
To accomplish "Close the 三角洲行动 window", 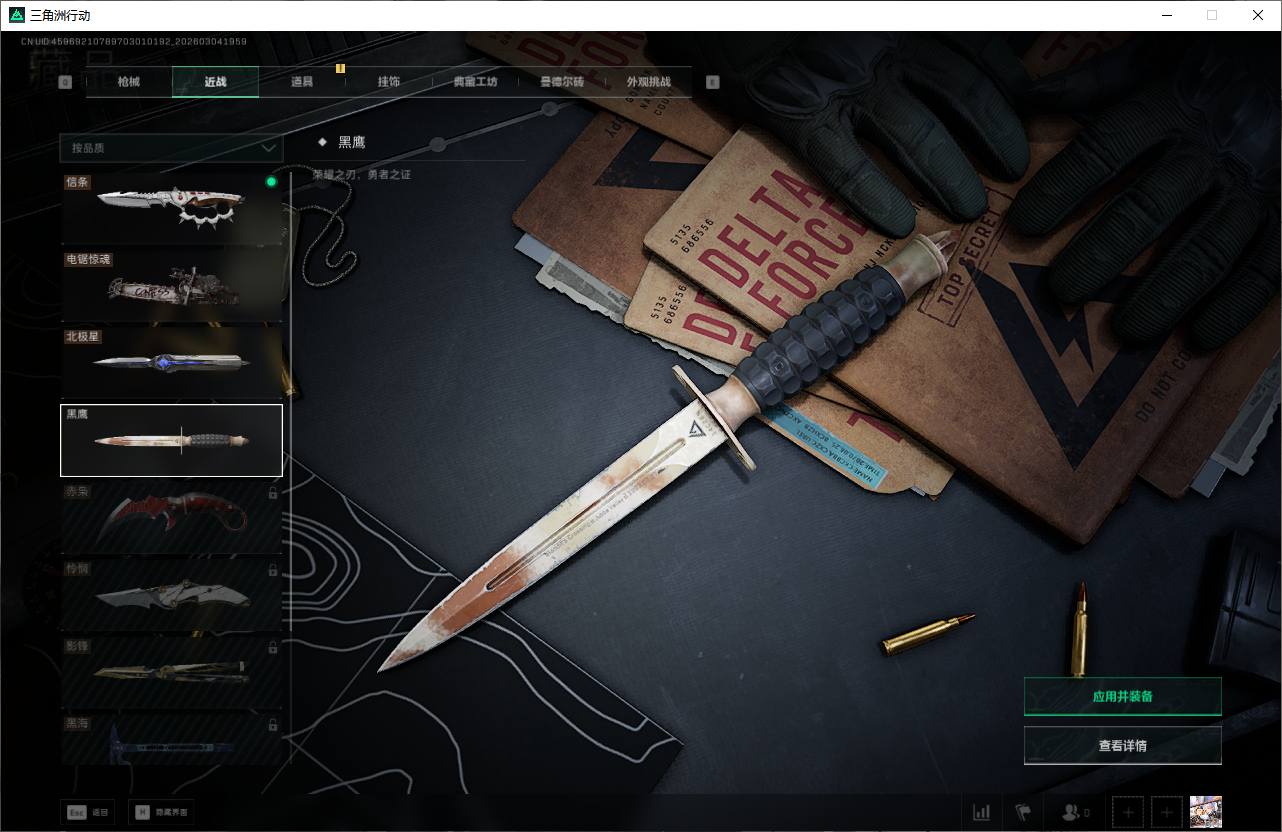I will point(1258,15).
